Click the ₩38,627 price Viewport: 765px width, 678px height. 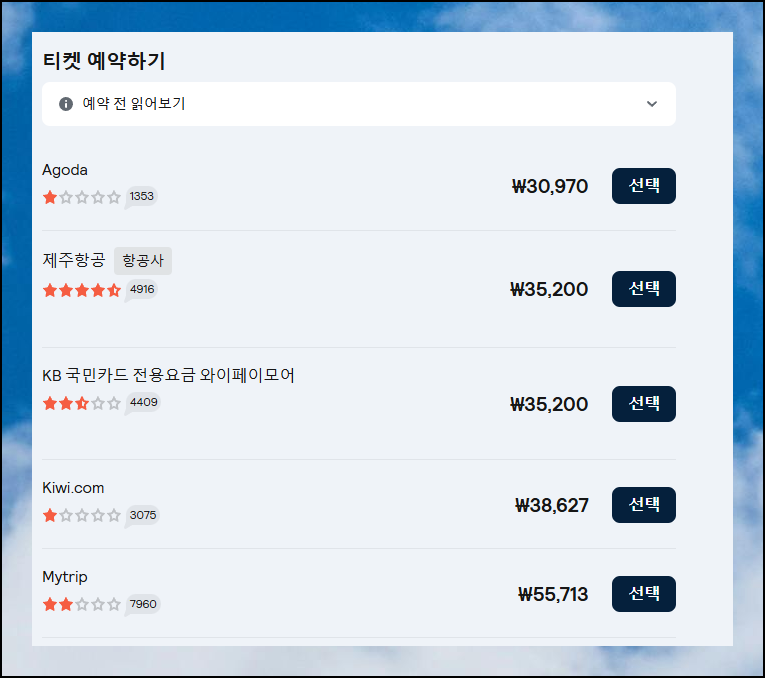(552, 505)
